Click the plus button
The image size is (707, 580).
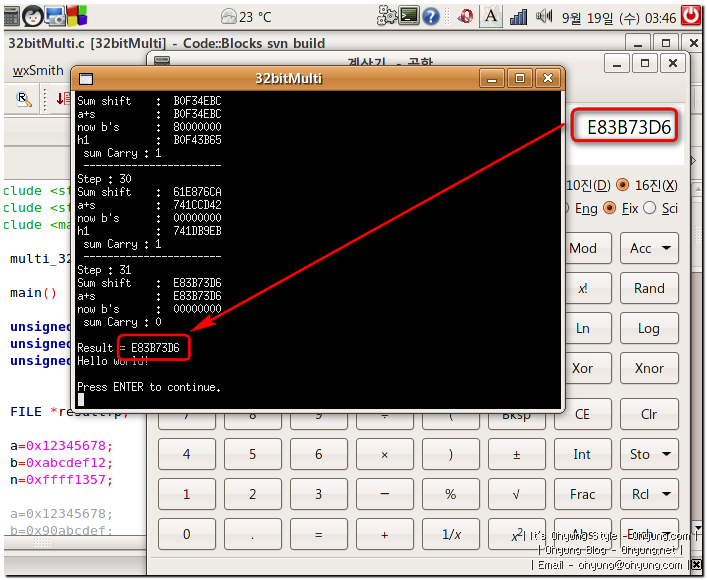point(385,534)
